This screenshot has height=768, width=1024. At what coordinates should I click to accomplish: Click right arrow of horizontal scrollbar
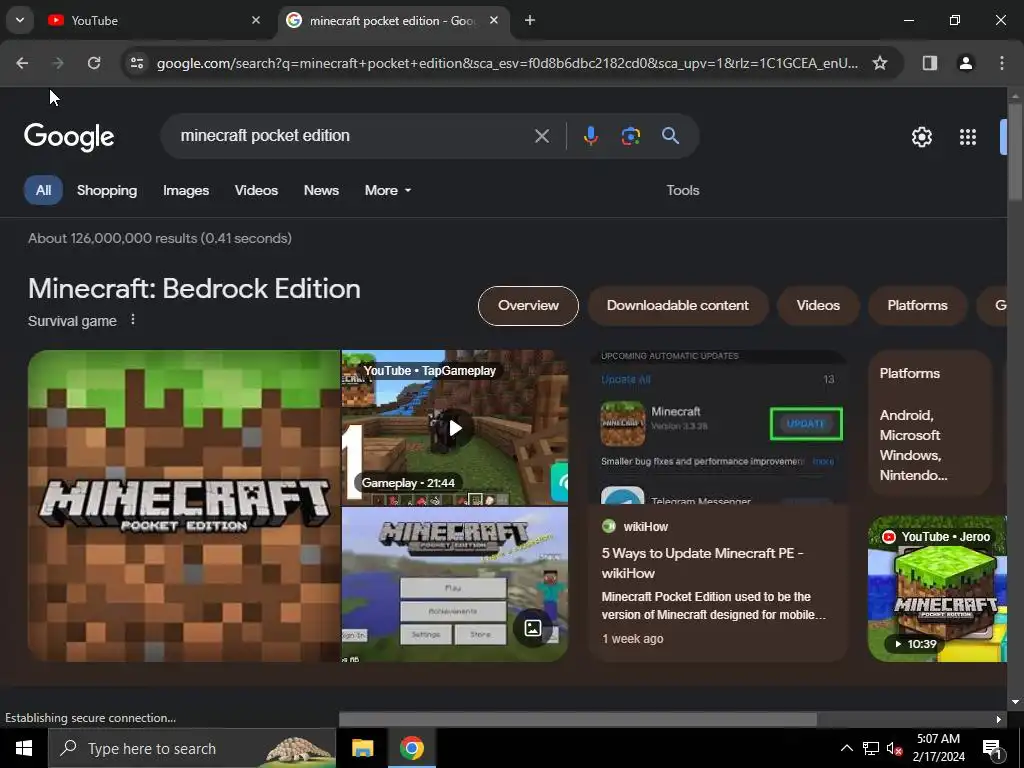tap(999, 719)
